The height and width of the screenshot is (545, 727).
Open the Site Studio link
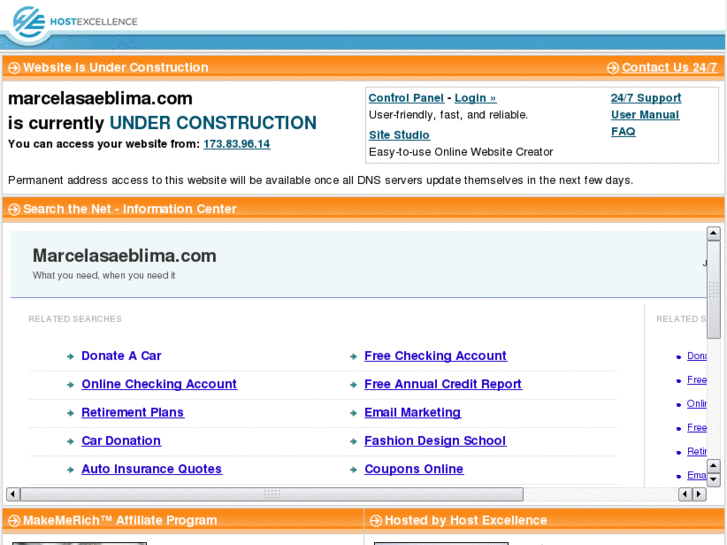(399, 135)
